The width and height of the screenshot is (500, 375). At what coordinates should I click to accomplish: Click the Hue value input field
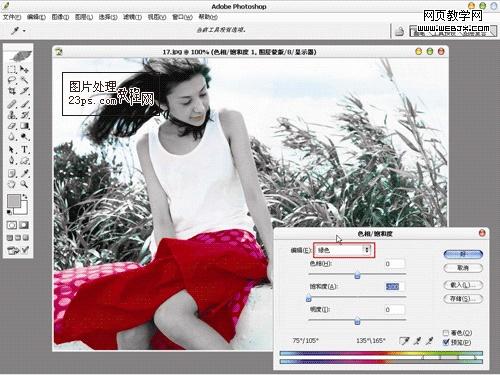394,264
